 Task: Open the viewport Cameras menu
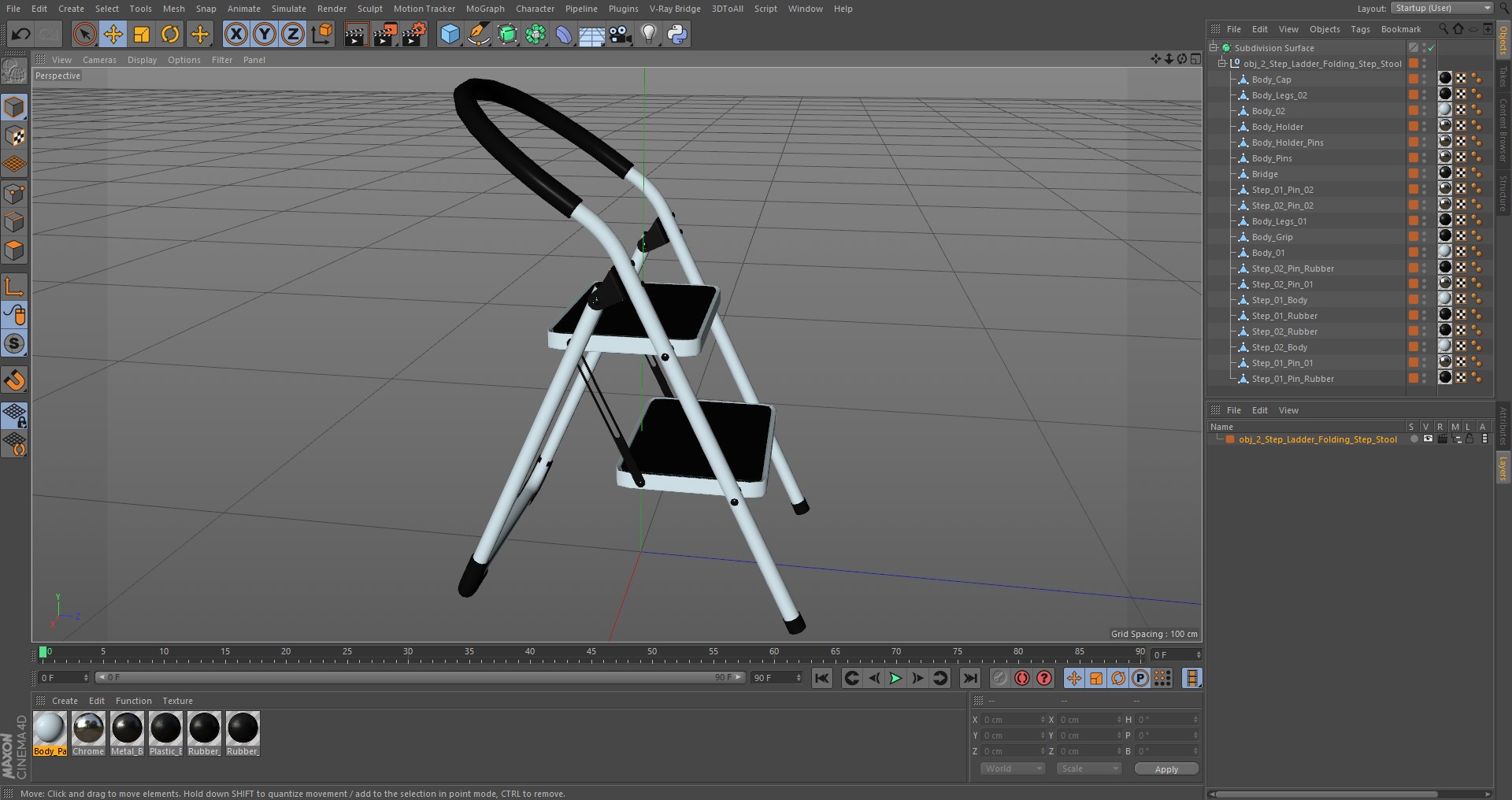pos(99,60)
